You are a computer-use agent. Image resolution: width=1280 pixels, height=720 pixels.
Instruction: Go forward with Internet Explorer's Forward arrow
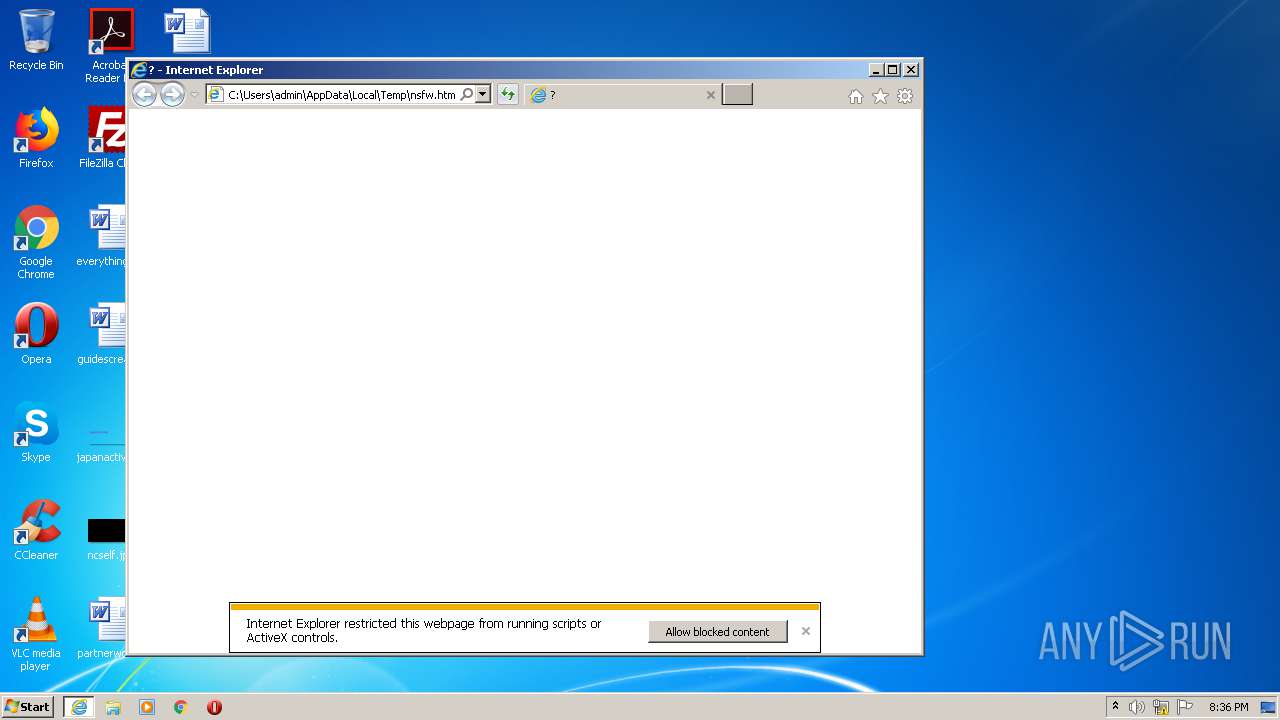(x=172, y=95)
